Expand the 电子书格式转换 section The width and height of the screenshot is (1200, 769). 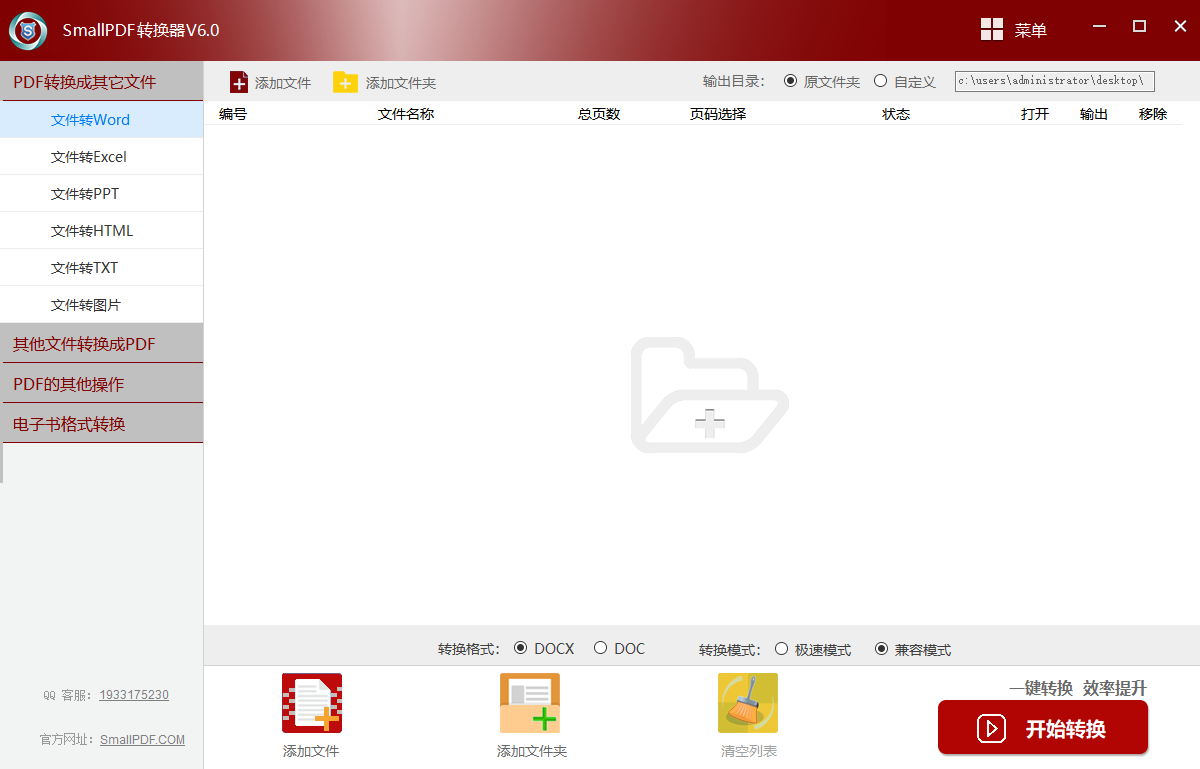[101, 424]
